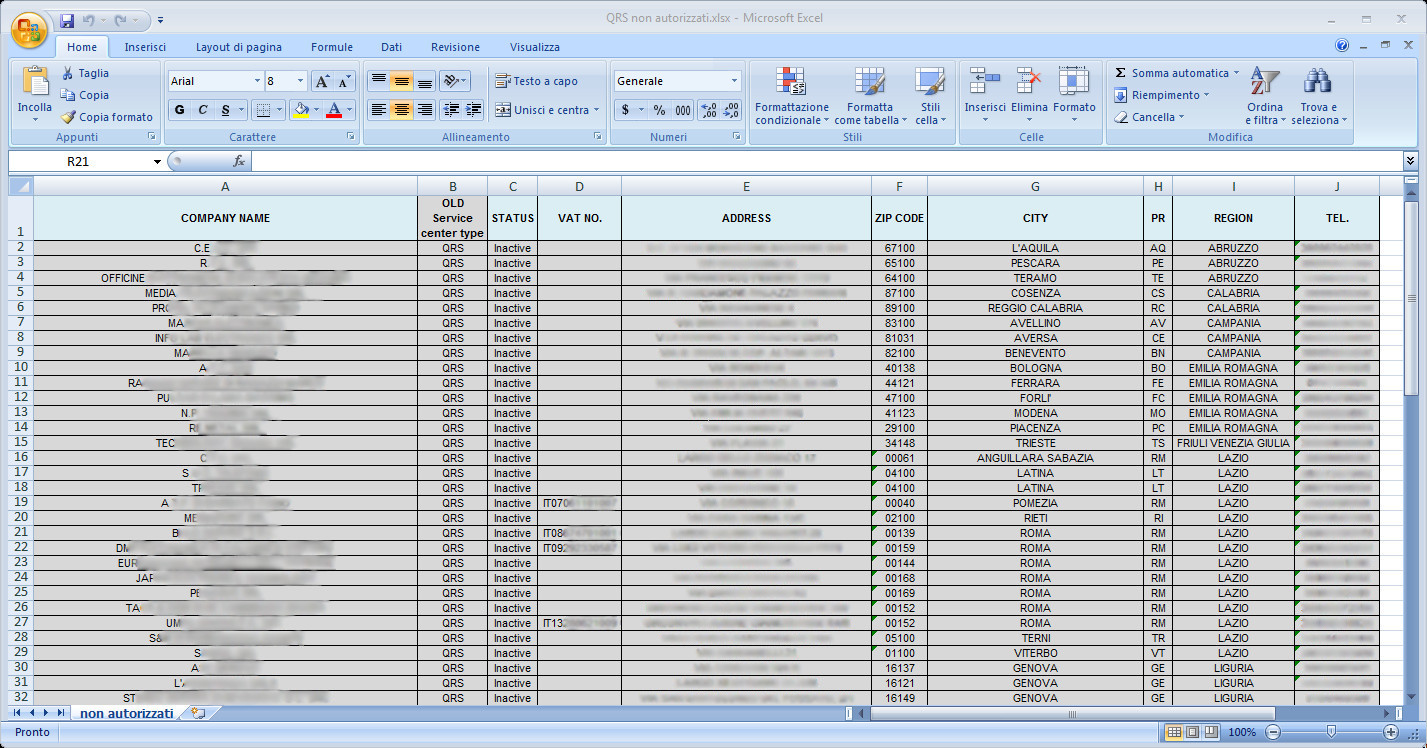Switch to Dati ribbon tab

392,47
